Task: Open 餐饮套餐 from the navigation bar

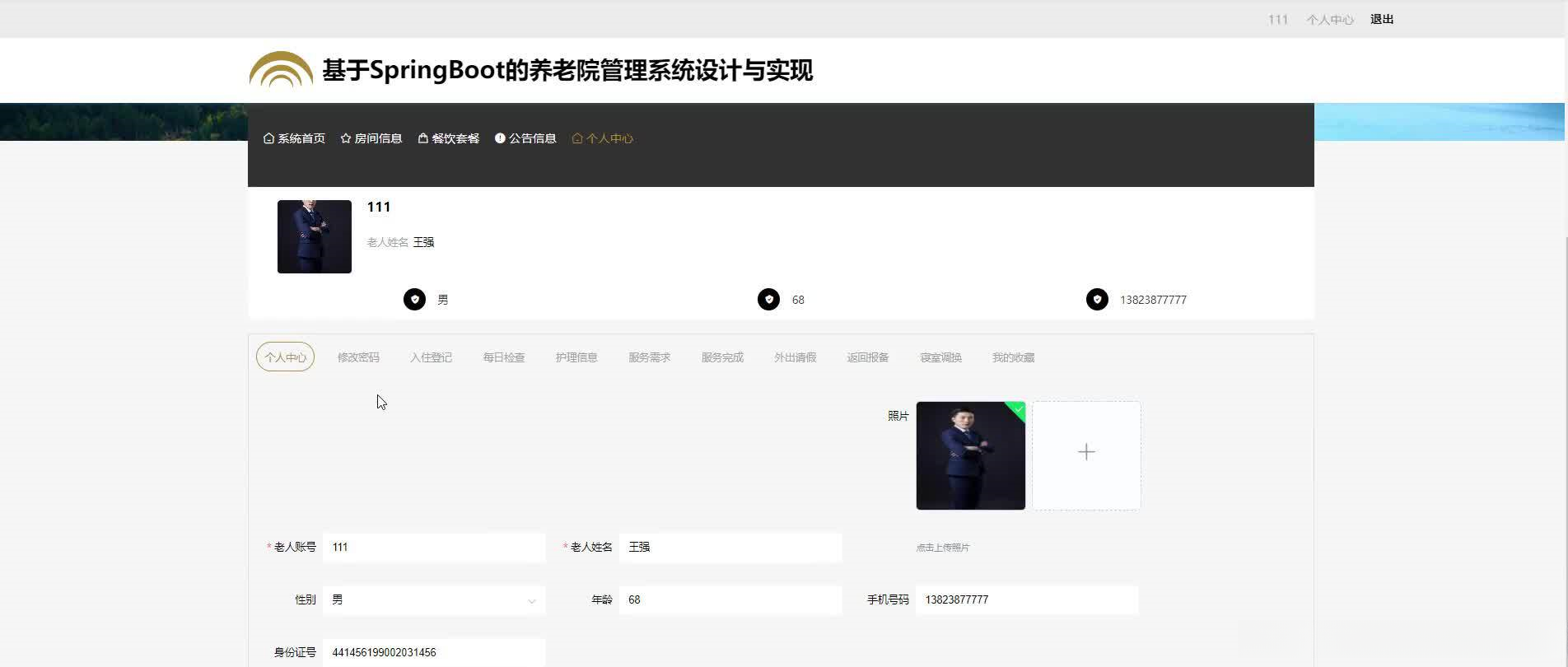Action: pos(449,138)
